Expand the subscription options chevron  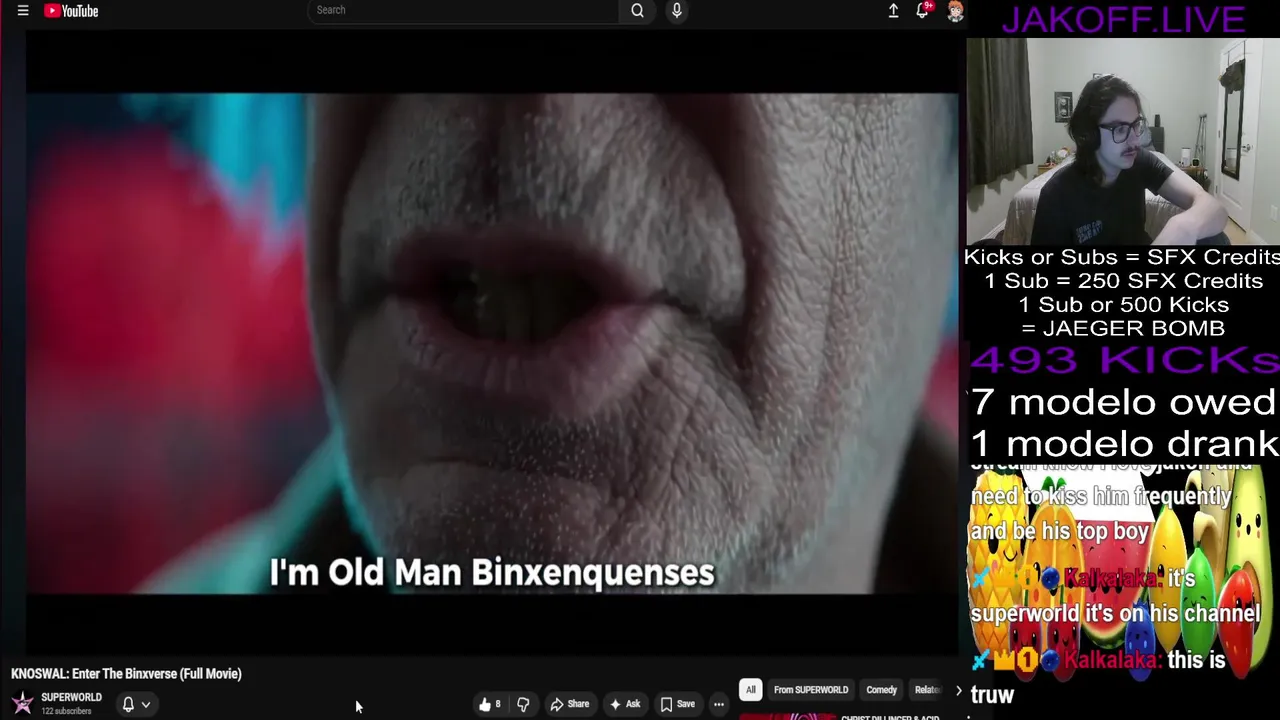pos(146,704)
